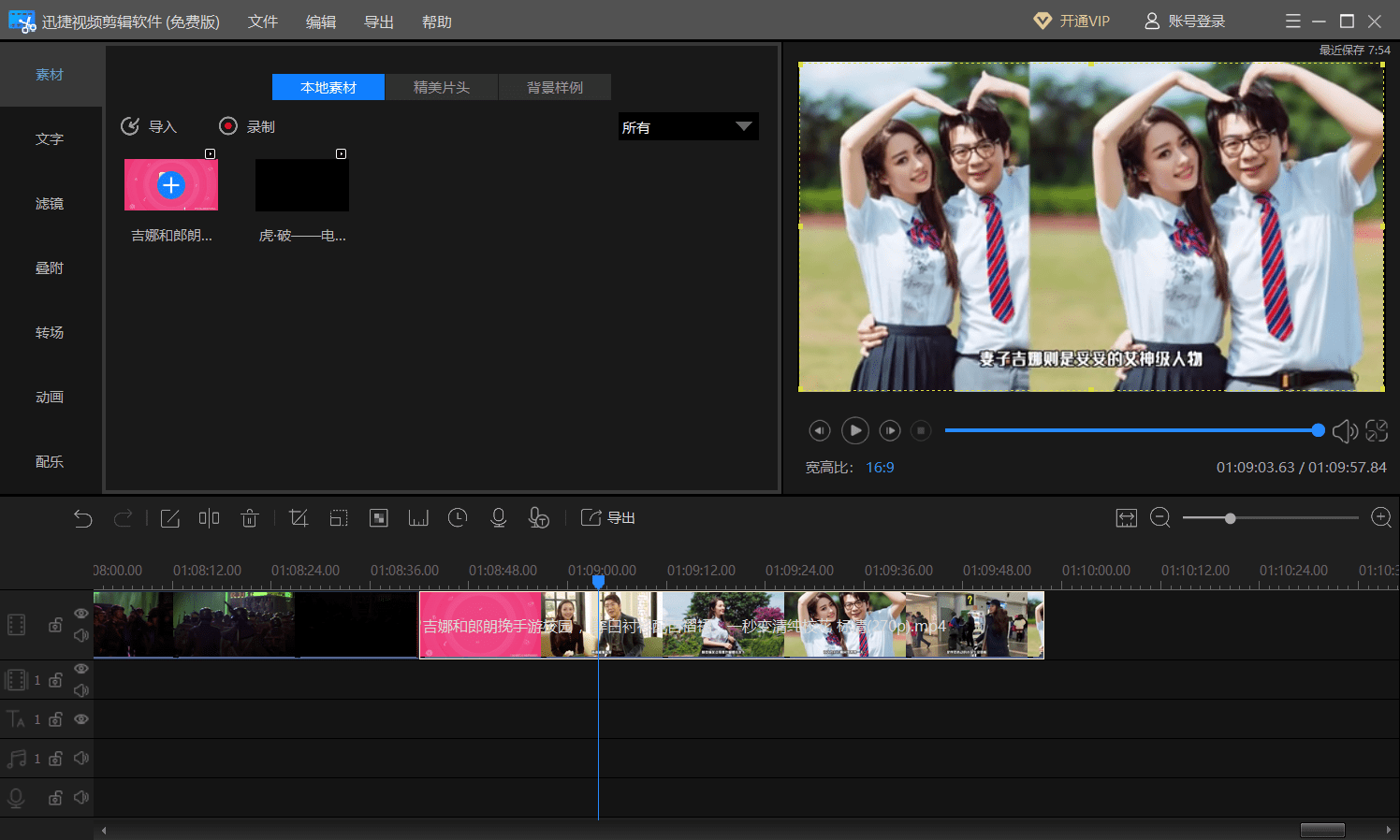This screenshot has height=840, width=1400.
Task: Apply the mosaic effect tool
Action: pyautogui.click(x=379, y=518)
